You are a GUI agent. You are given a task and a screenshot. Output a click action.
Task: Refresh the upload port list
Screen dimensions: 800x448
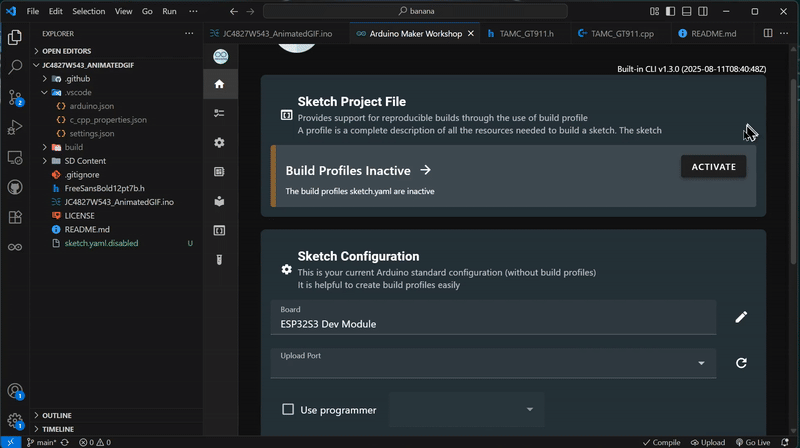coord(741,363)
